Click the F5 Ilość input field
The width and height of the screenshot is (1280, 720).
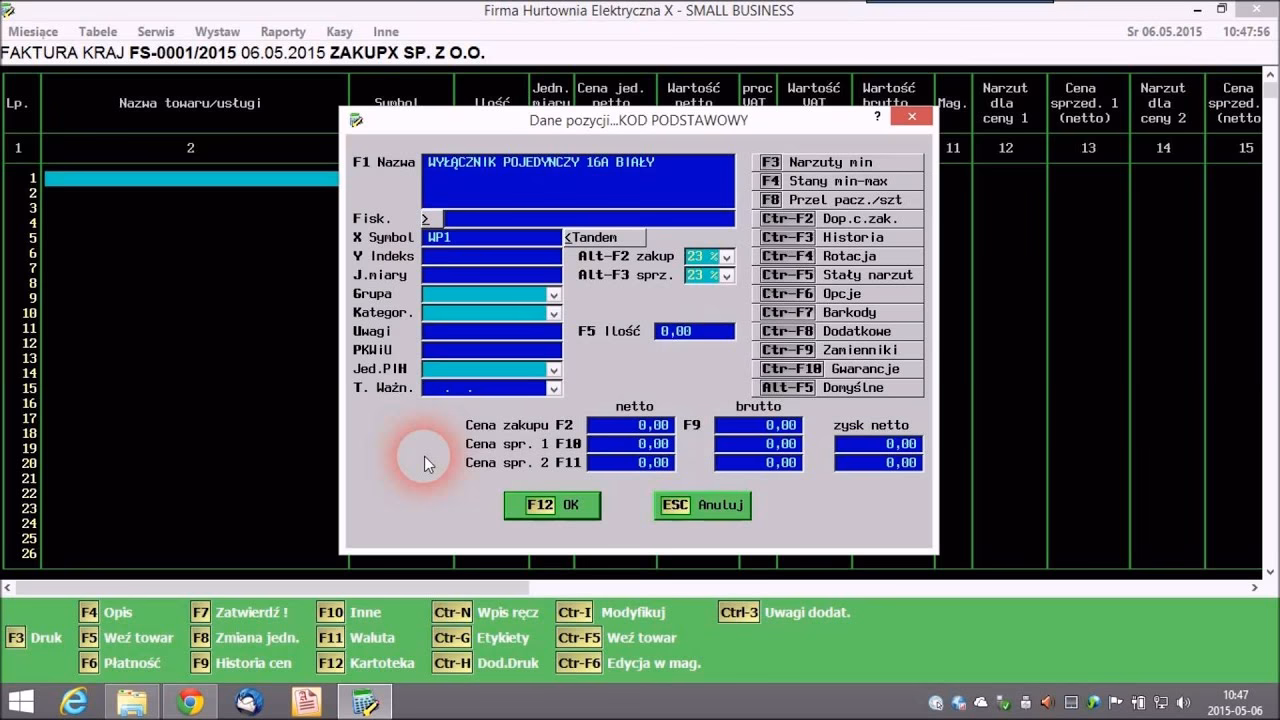[694, 332]
